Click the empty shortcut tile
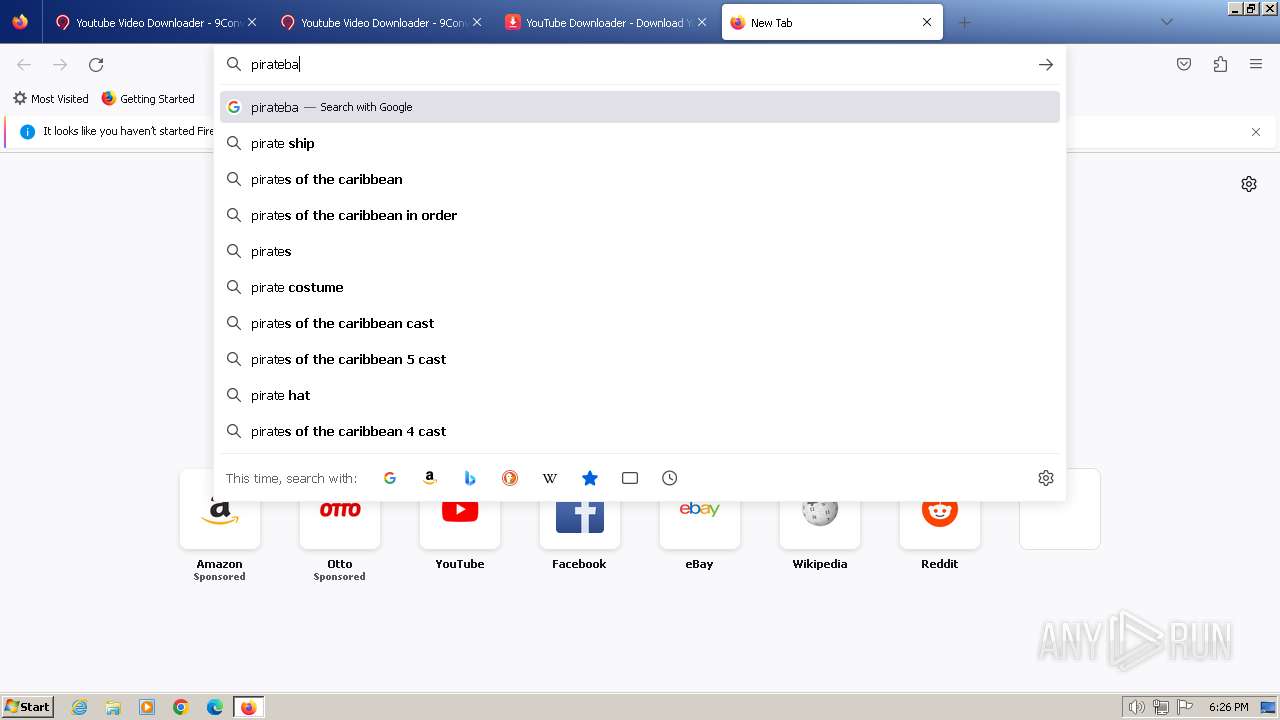1280x720 pixels. [x=1060, y=510]
